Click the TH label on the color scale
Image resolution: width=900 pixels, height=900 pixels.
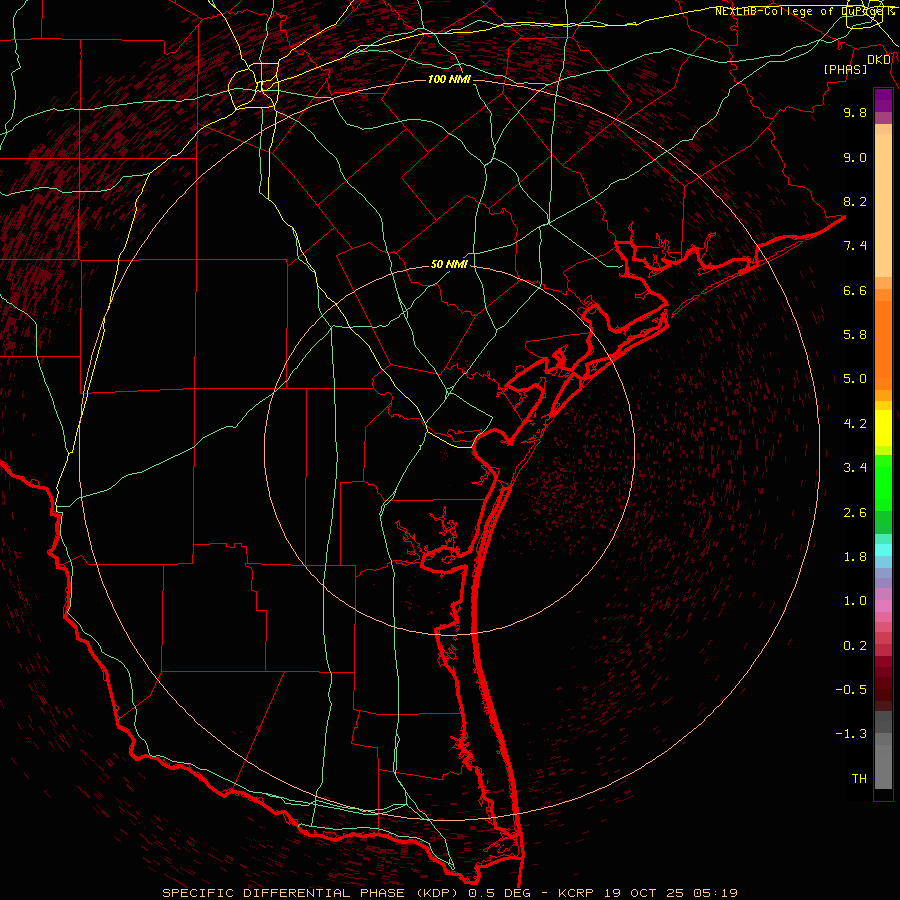pos(859,779)
